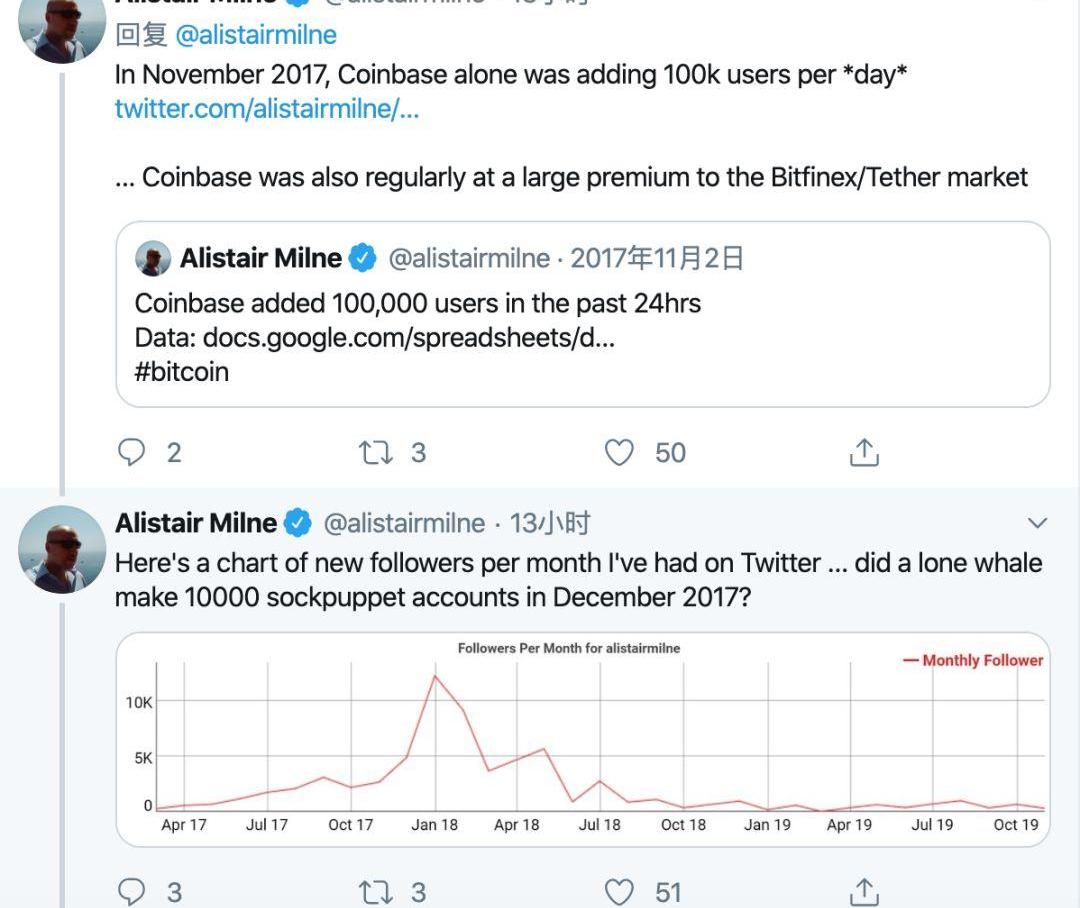Click Alistair Milne's avatar in the chart tweet
Viewport: 1080px width, 908px height.
[62, 551]
